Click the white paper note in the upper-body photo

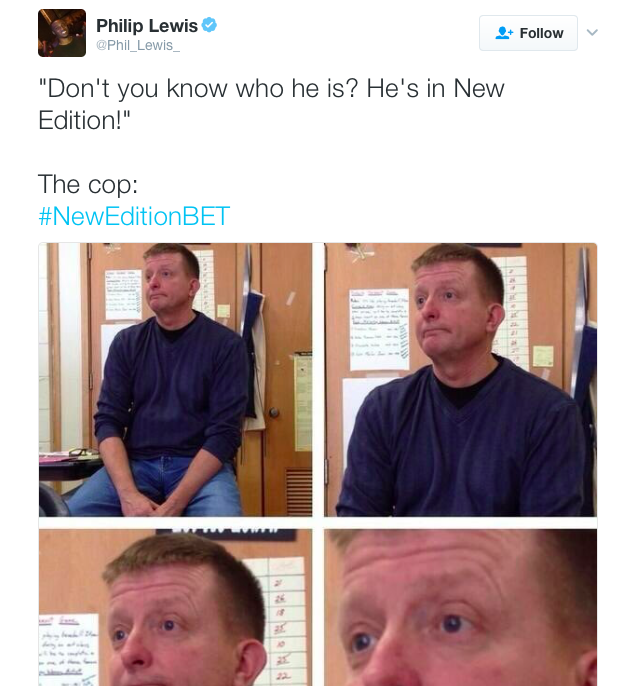point(379,329)
